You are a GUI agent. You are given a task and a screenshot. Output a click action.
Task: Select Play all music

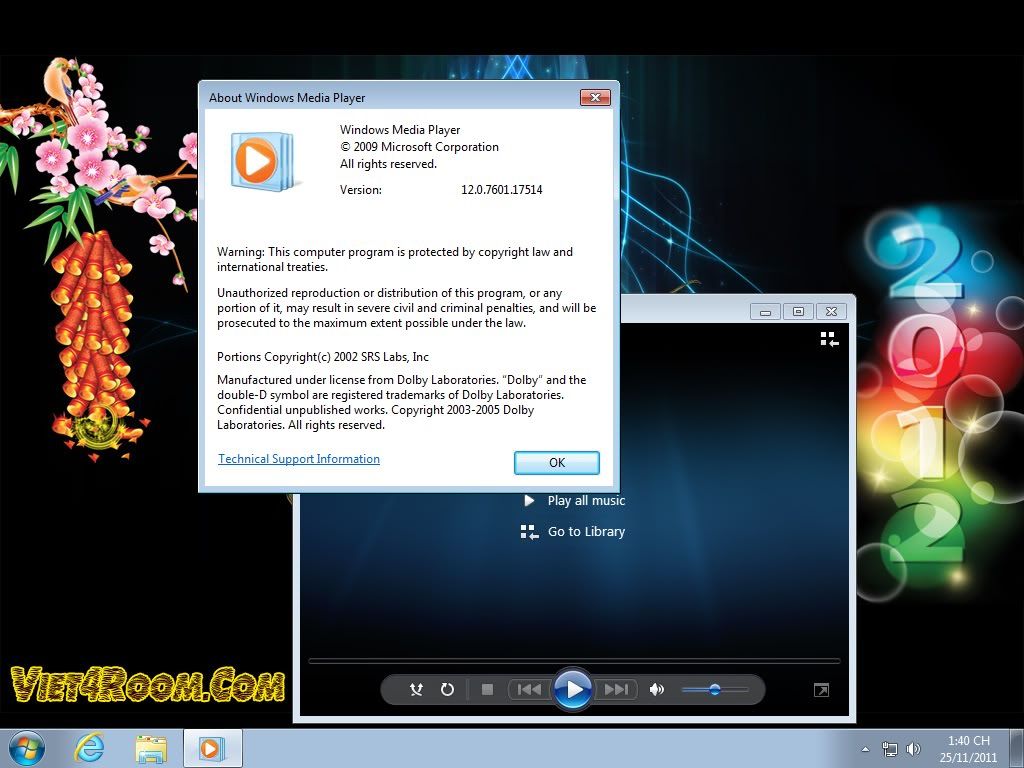click(x=575, y=501)
